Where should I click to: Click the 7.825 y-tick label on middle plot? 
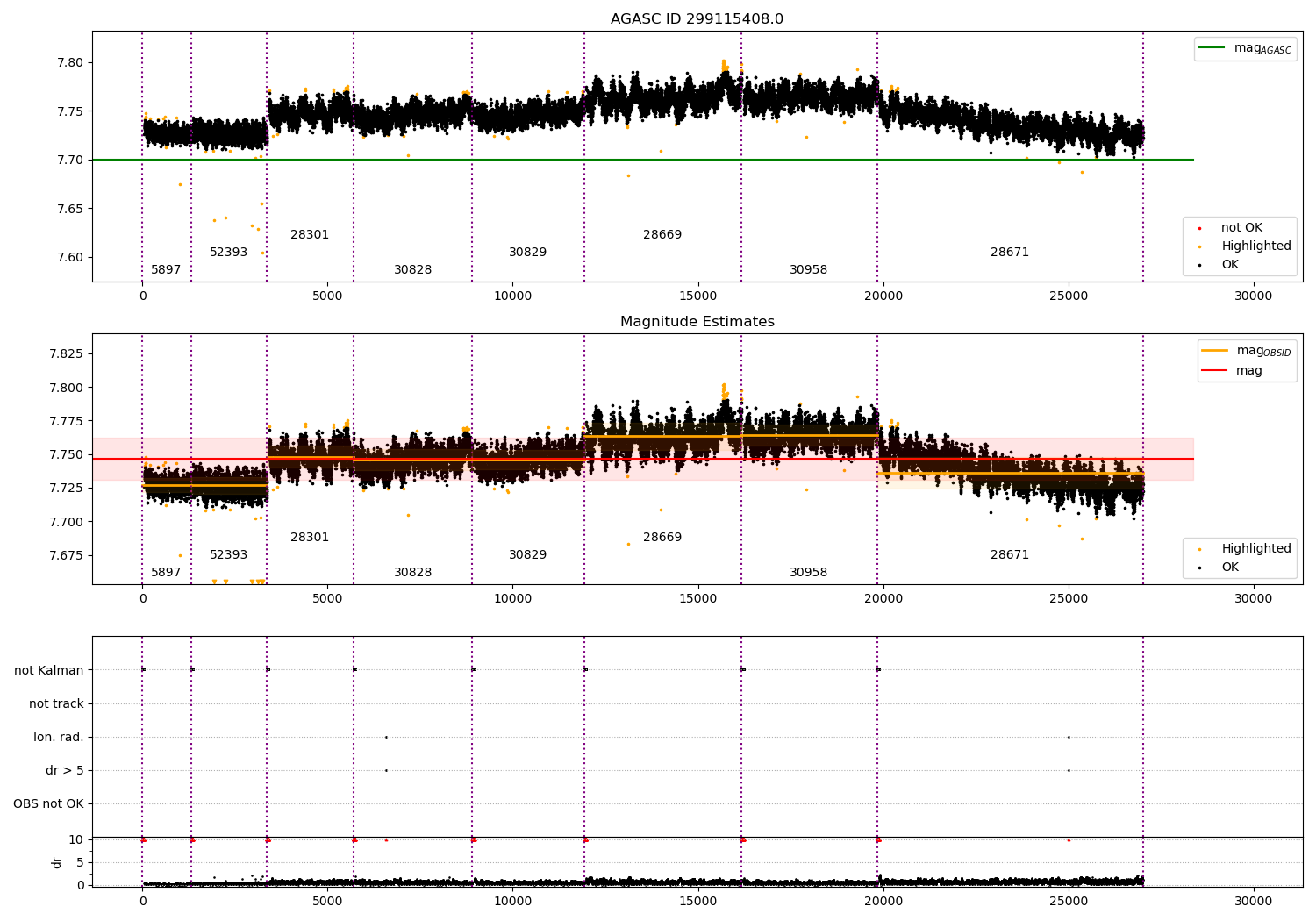(67, 354)
